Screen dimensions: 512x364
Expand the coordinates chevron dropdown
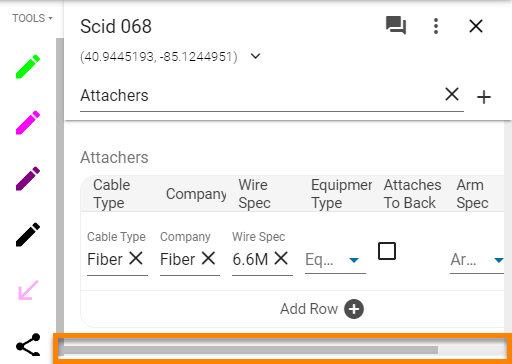pos(255,56)
